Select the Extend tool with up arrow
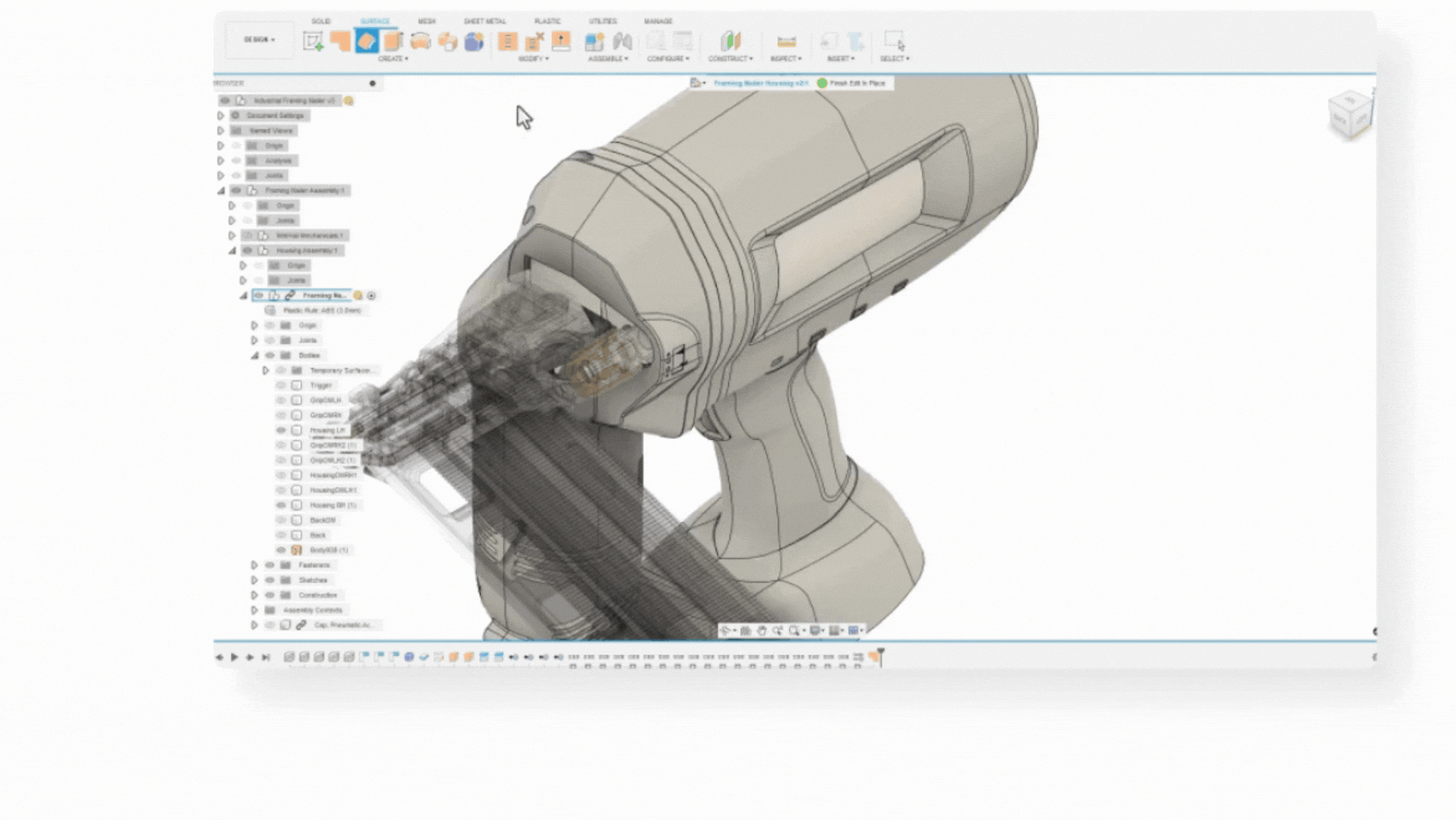 coord(561,41)
